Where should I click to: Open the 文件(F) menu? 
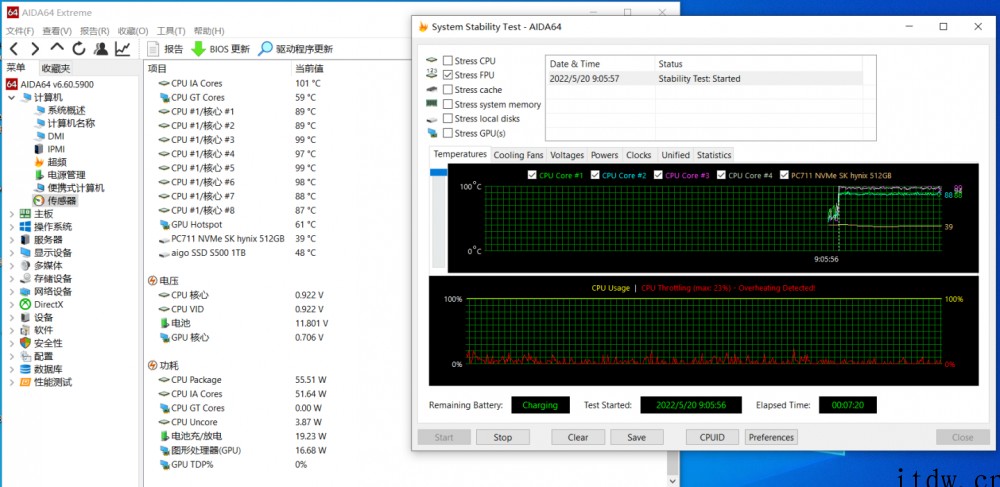(20, 31)
